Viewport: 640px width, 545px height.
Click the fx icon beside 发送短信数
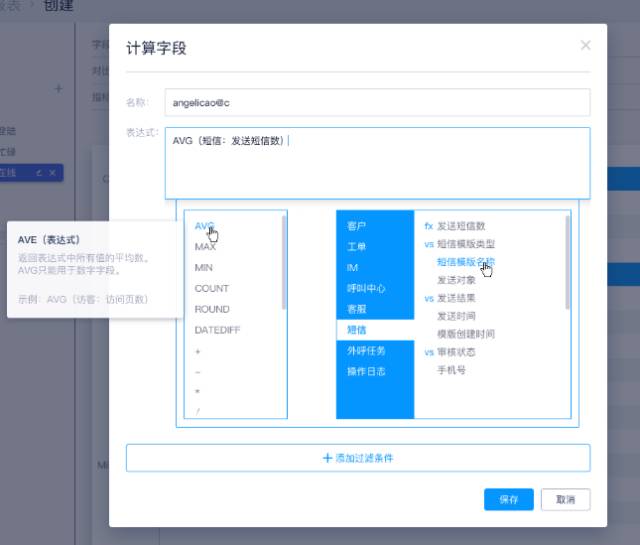(x=429, y=226)
